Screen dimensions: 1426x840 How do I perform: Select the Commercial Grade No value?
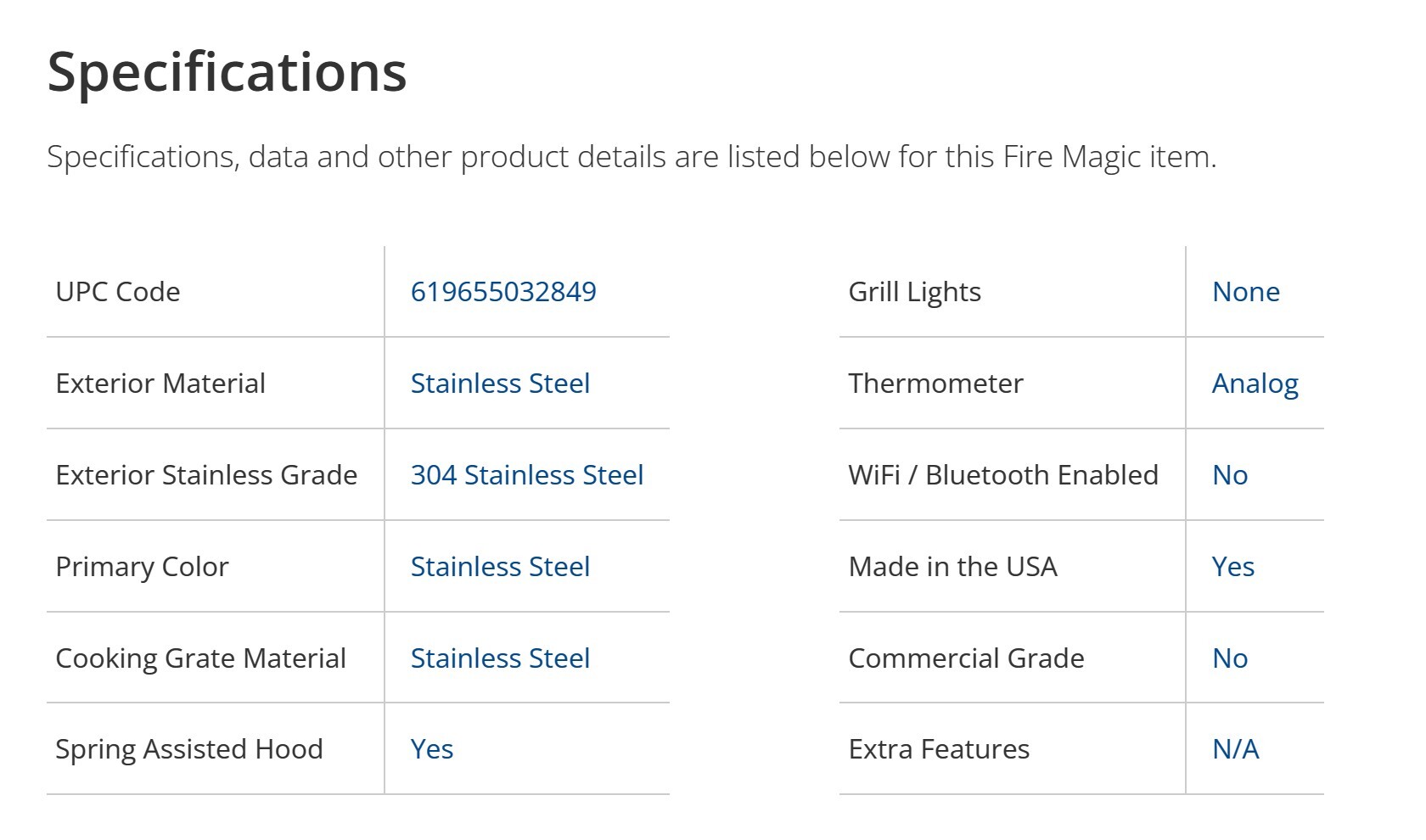tap(1230, 658)
